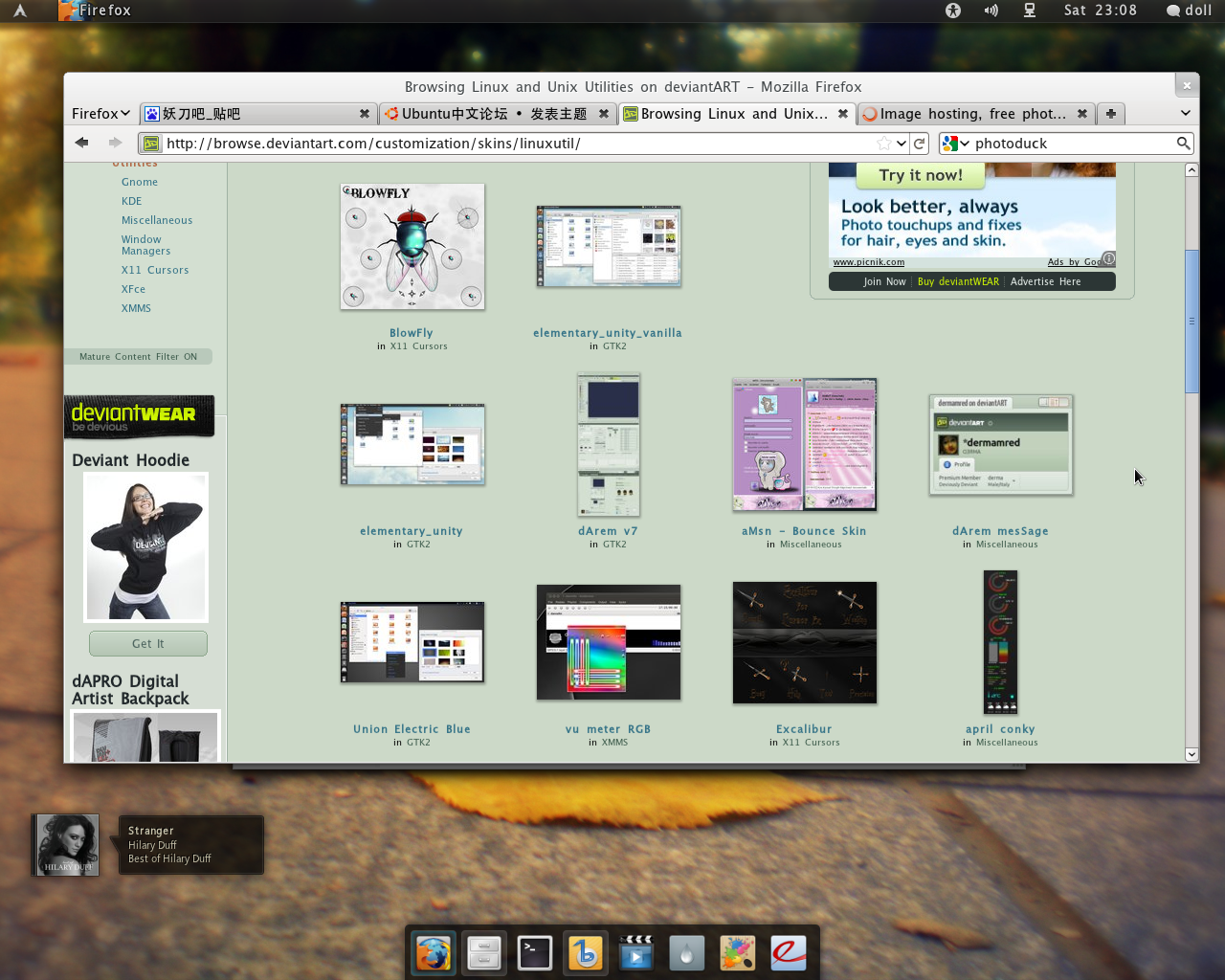Click the volume speaker icon in top panel

[x=991, y=11]
